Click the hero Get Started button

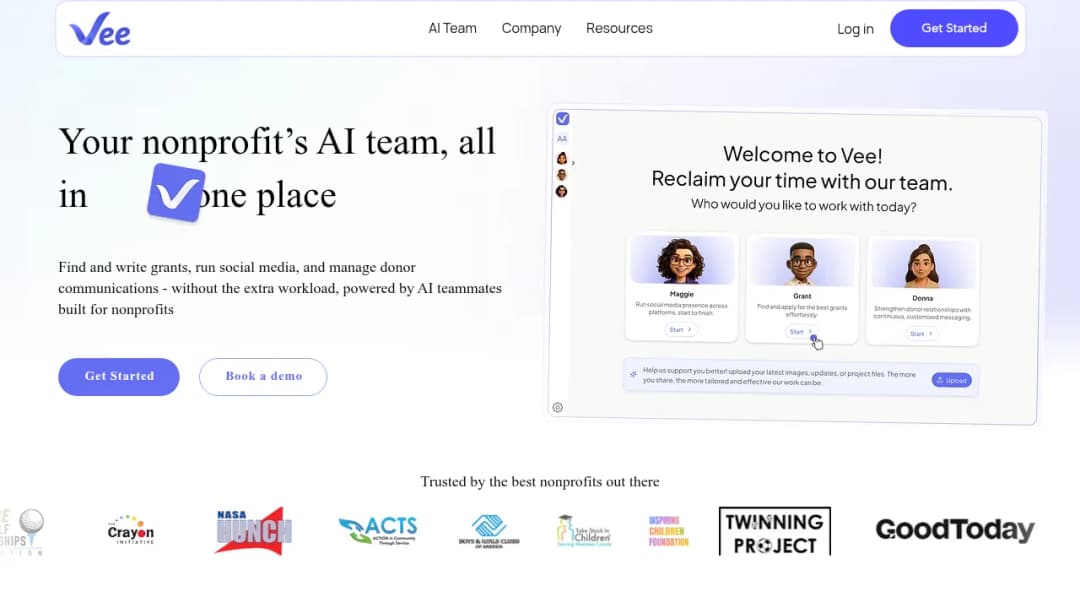[x=118, y=377]
